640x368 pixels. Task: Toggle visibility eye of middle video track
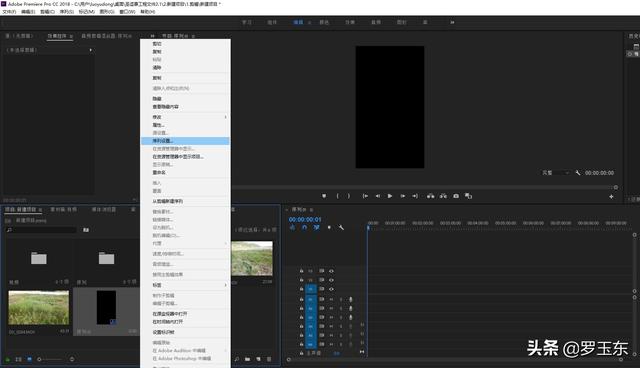coord(331,280)
